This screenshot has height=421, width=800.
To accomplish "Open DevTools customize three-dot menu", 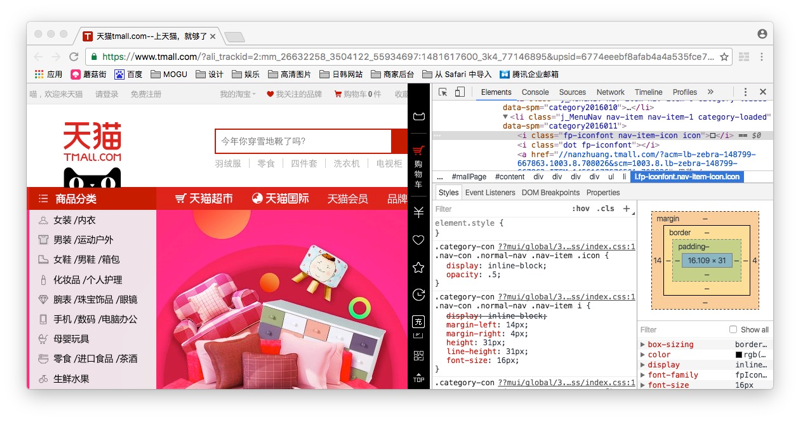I will (x=745, y=92).
